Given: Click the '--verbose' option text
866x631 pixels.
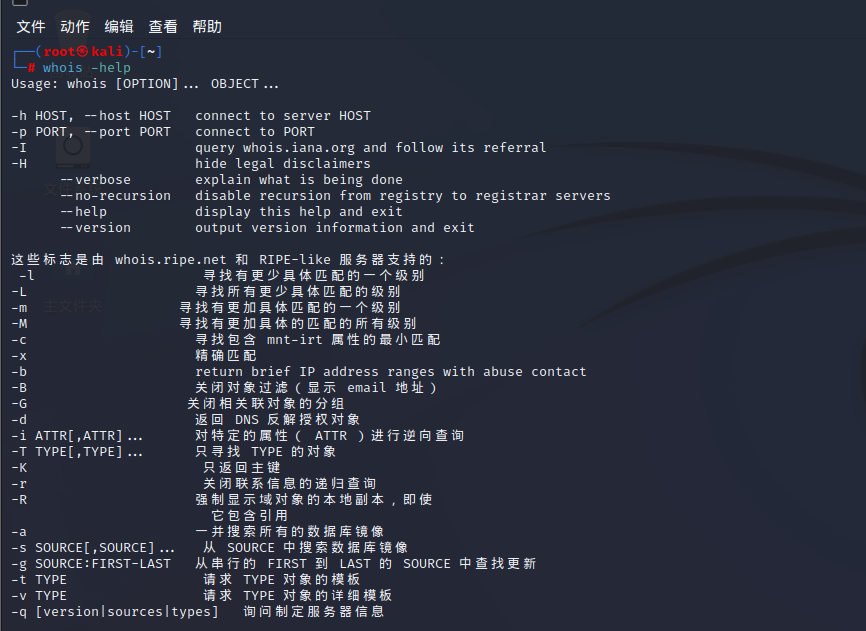Looking at the screenshot, I should [x=95, y=180].
